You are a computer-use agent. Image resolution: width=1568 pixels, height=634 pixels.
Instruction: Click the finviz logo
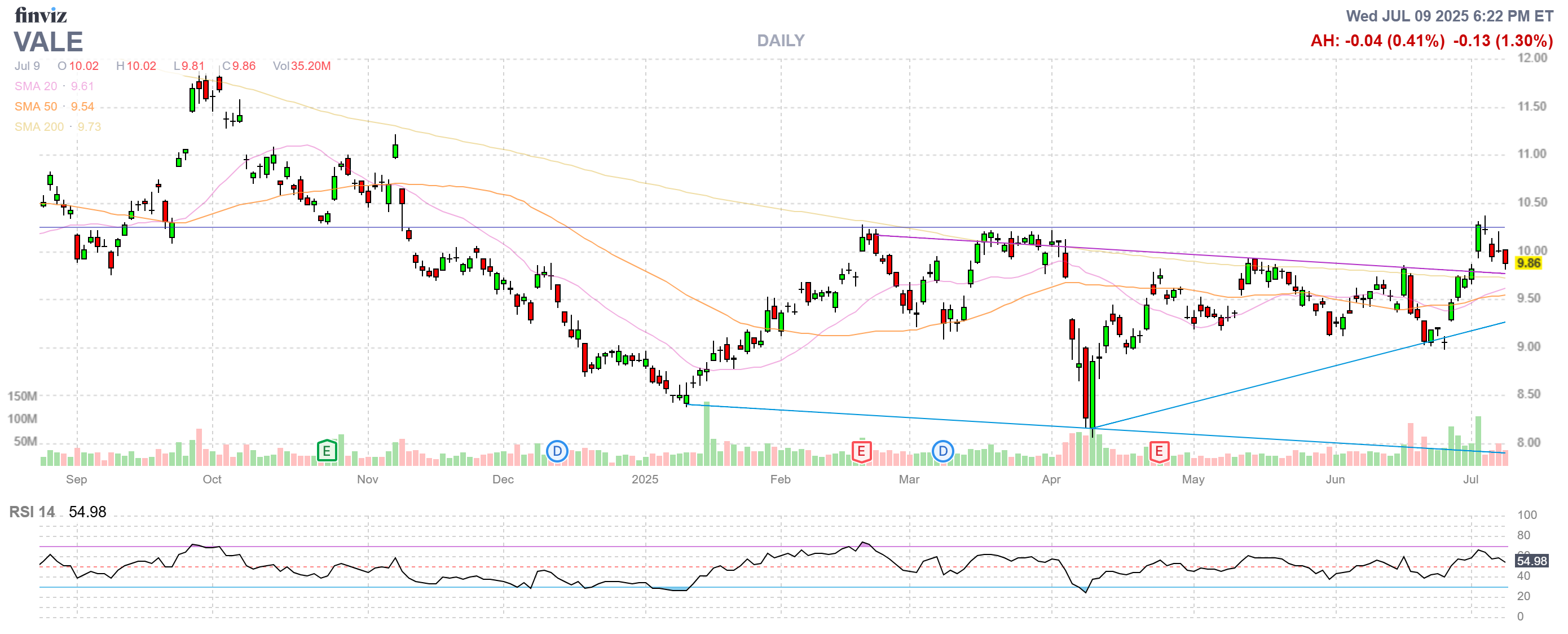(40, 15)
